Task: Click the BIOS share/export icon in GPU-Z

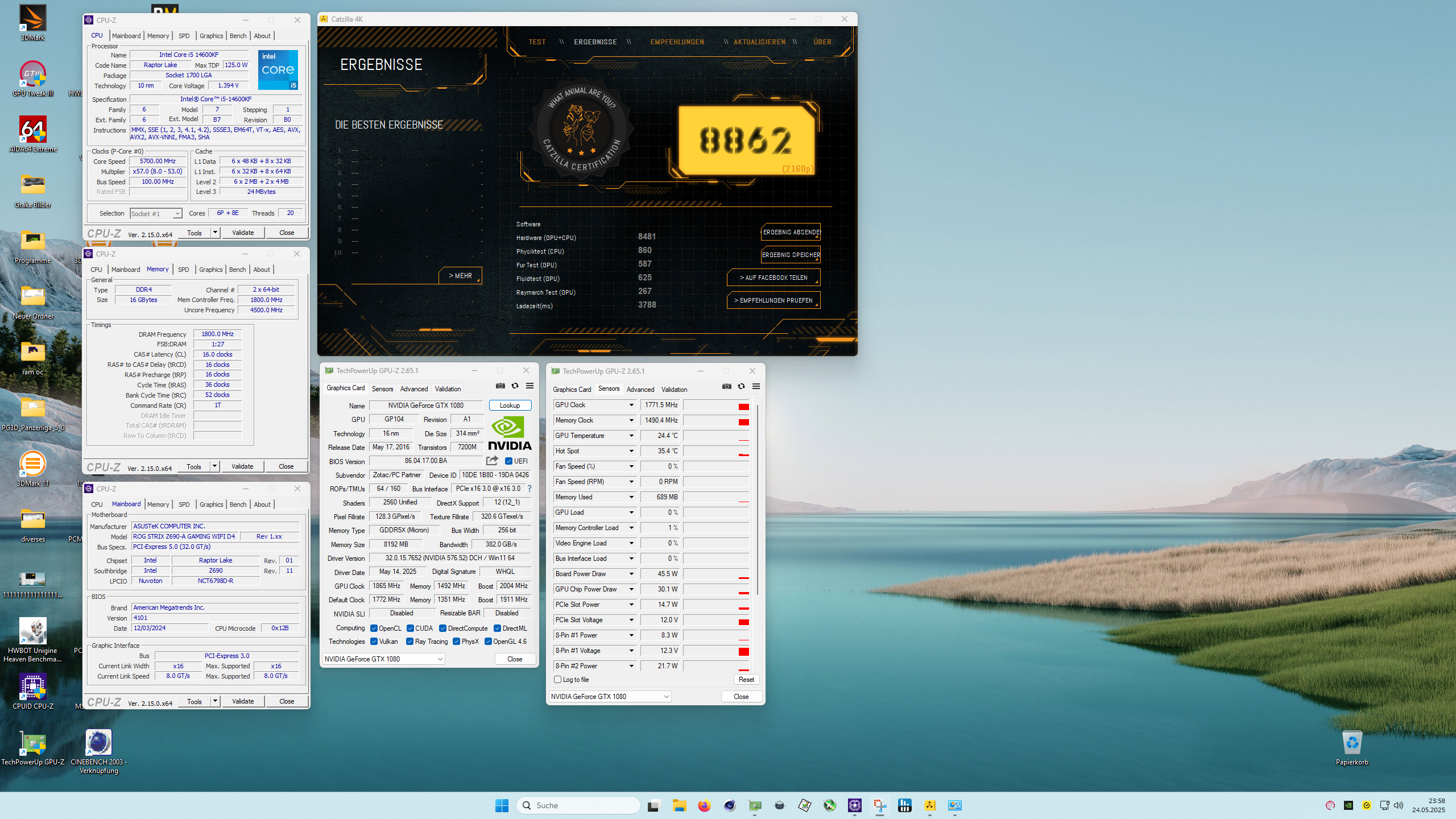Action: point(492,461)
